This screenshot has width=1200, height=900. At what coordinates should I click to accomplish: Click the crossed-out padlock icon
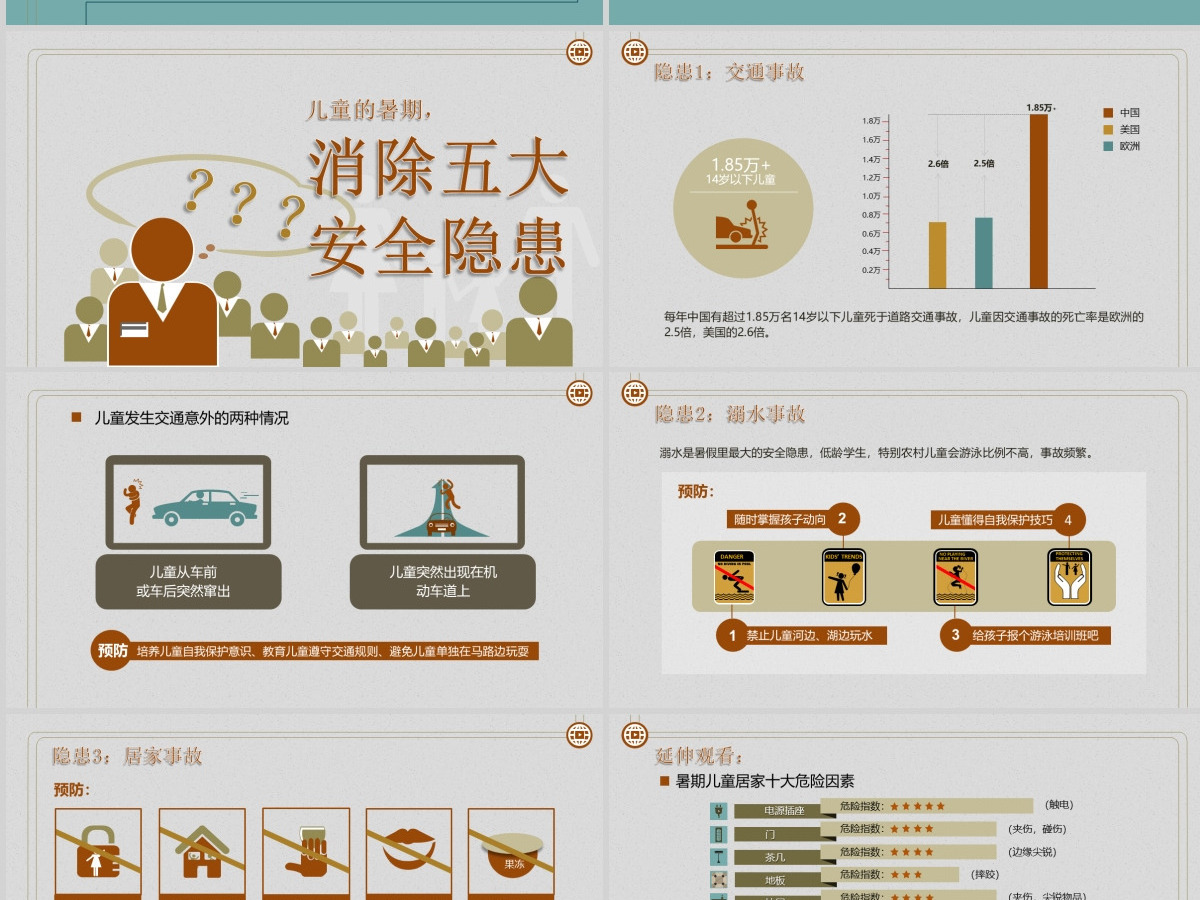[98, 853]
